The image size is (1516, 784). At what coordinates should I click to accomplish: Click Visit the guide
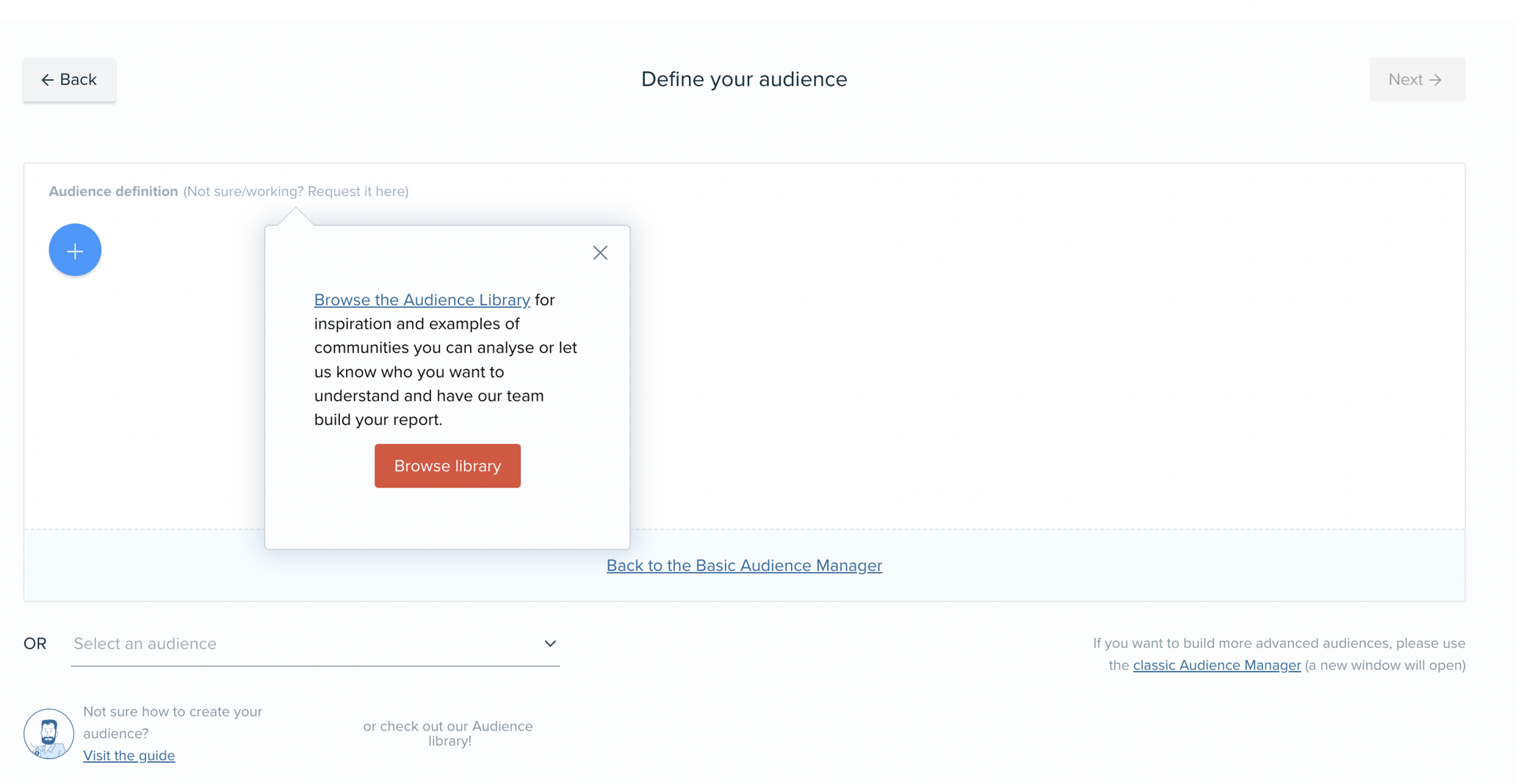129,755
